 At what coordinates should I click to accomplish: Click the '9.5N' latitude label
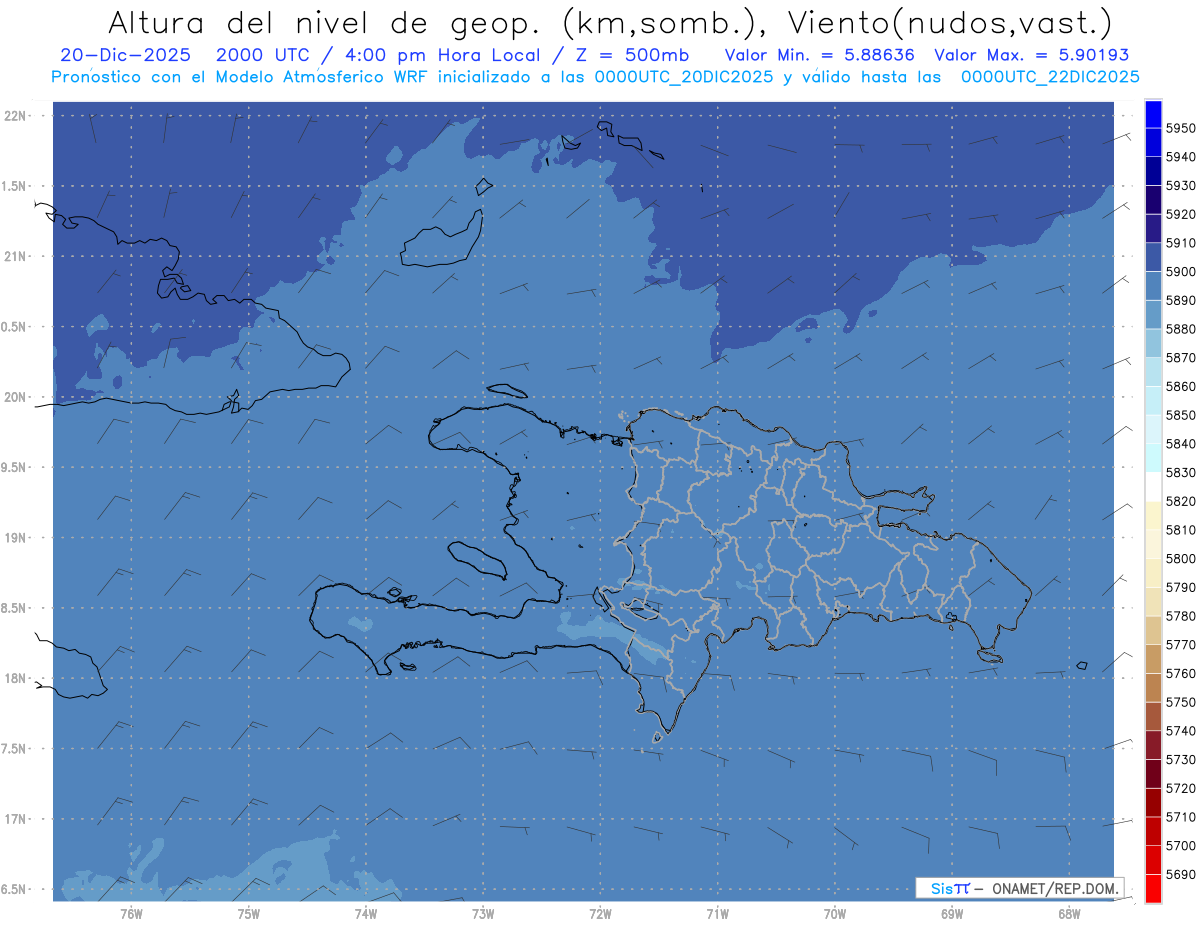(x=15, y=467)
